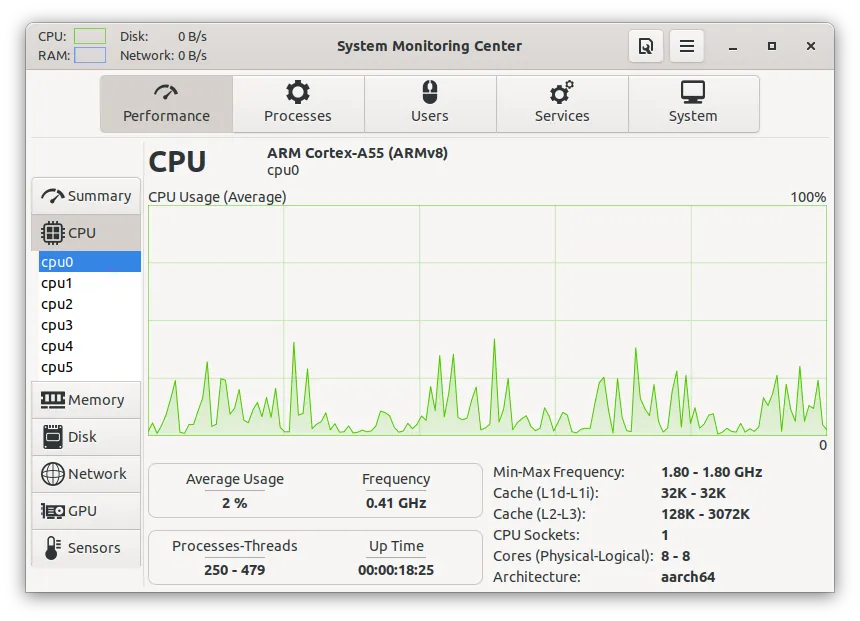Viewport: 860px width, 621px height.
Task: Click the Services gears icon
Action: [x=562, y=93]
